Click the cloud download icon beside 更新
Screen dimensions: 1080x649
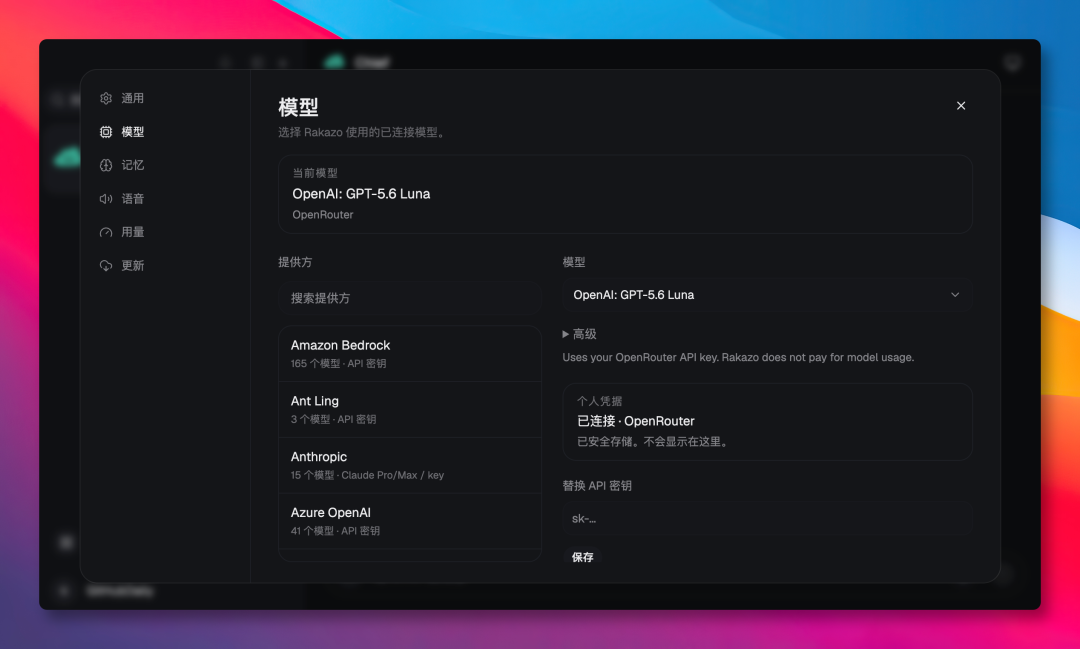click(x=106, y=265)
